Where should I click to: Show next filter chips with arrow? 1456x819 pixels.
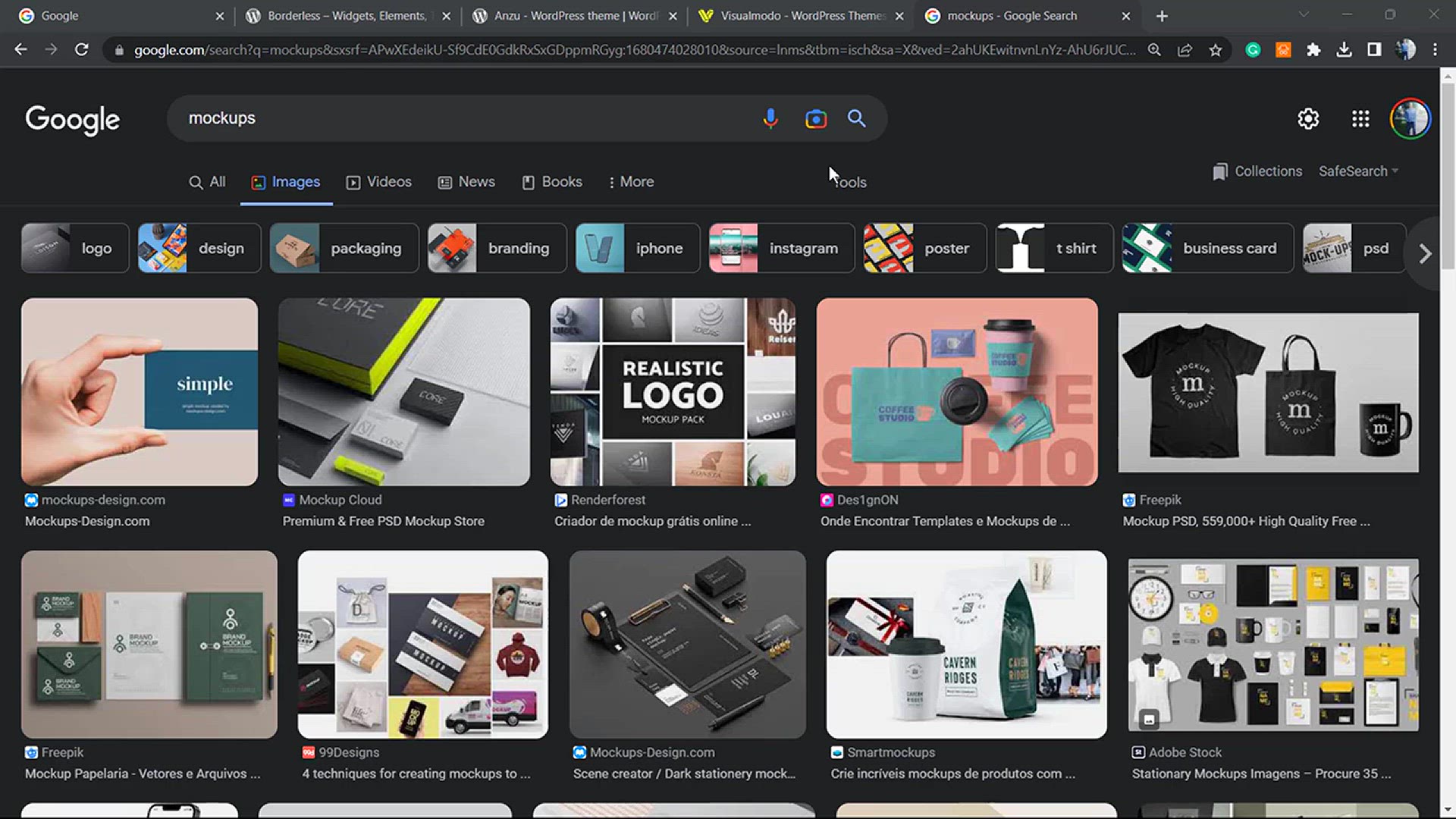click(1425, 253)
